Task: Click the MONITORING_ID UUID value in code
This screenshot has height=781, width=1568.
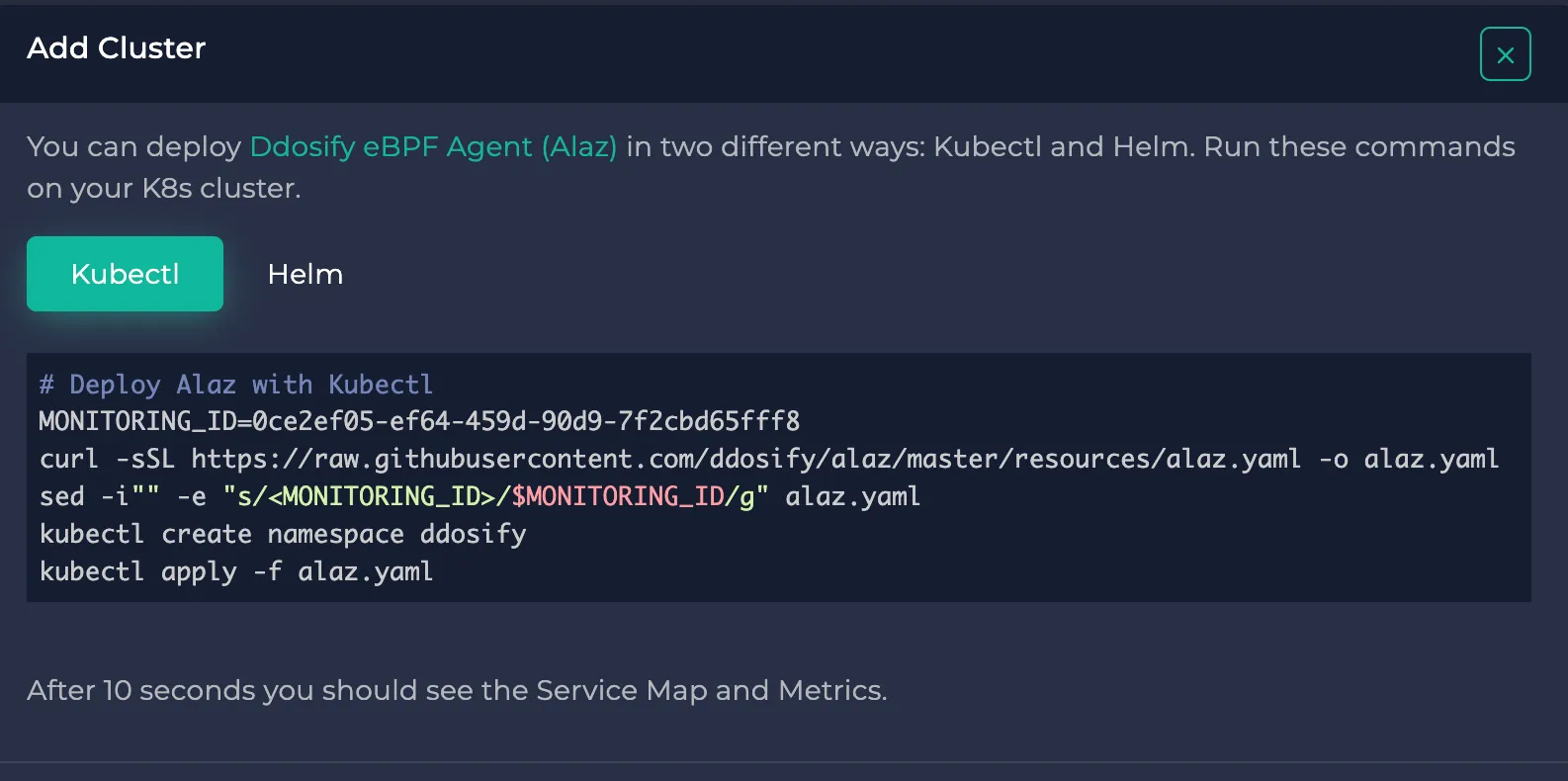Action: pyautogui.click(x=526, y=421)
